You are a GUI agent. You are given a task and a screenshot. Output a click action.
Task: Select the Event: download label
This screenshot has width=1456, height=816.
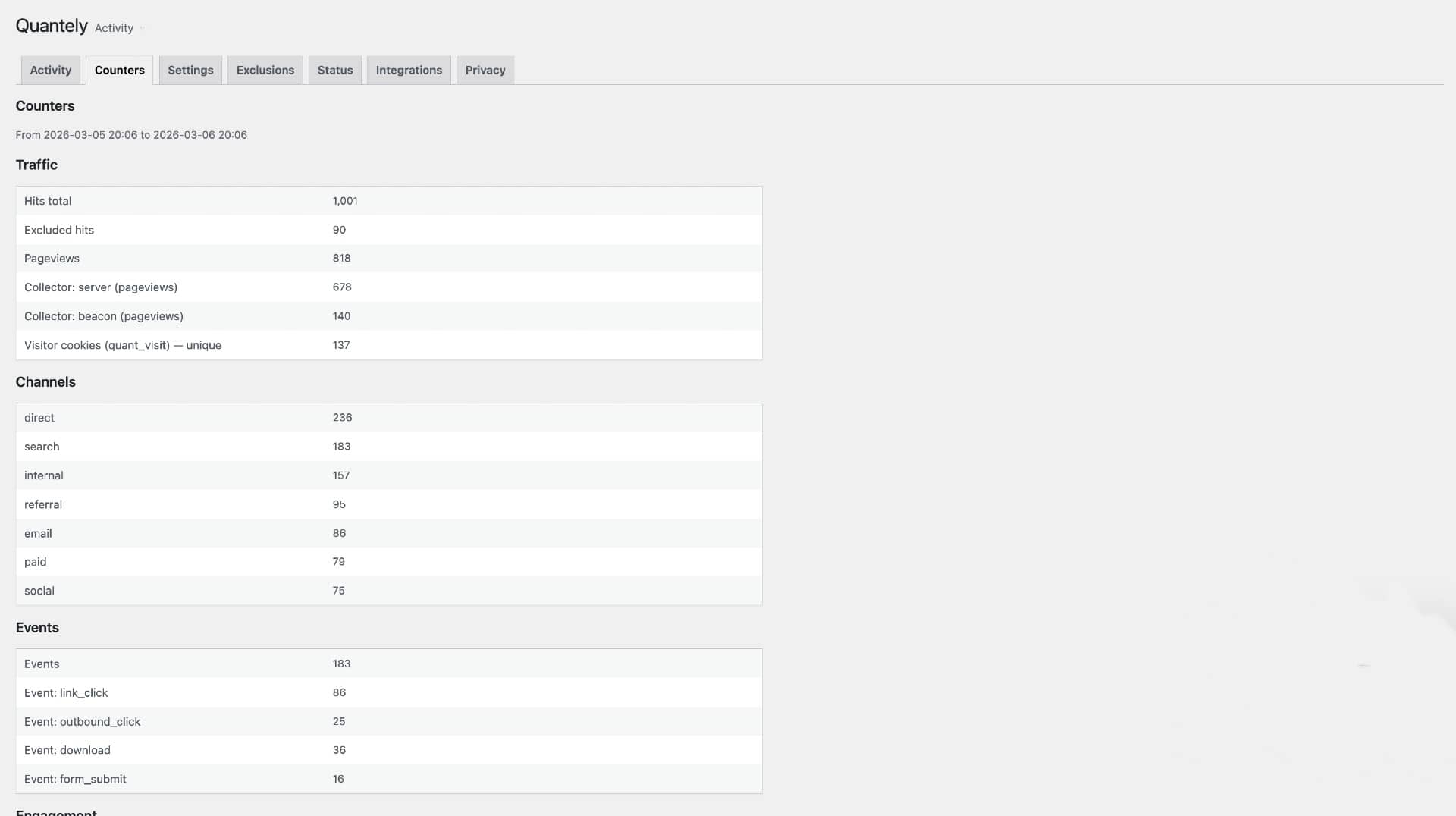pos(67,750)
